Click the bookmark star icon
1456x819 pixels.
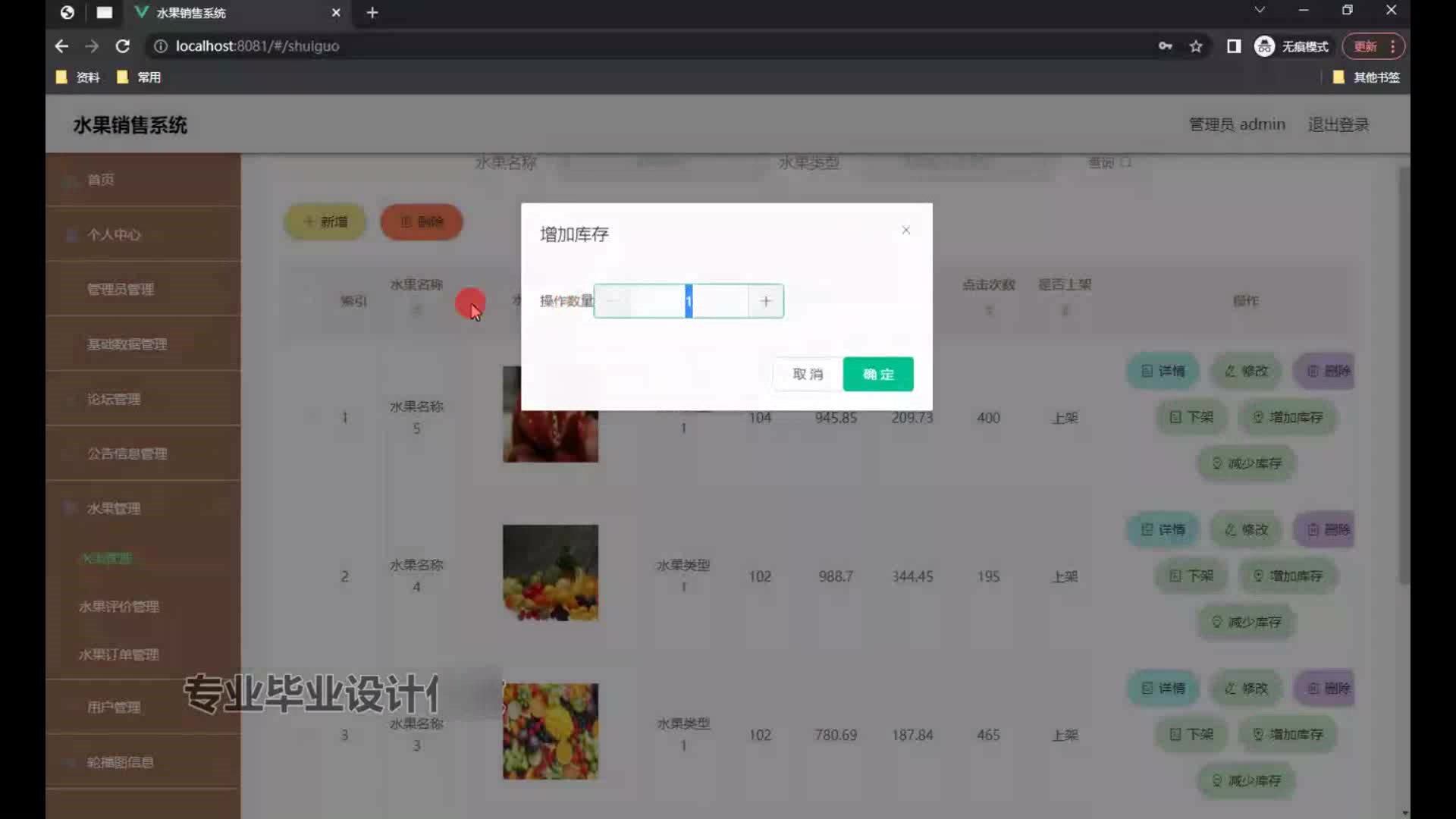click(x=1196, y=46)
